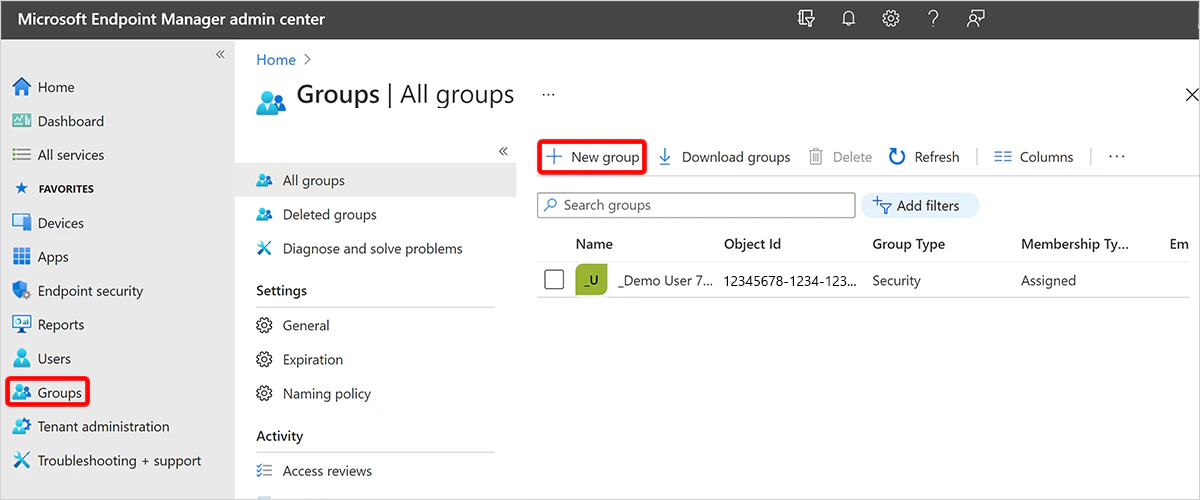
Task: Click the Deleted groups icon
Action: point(264,214)
